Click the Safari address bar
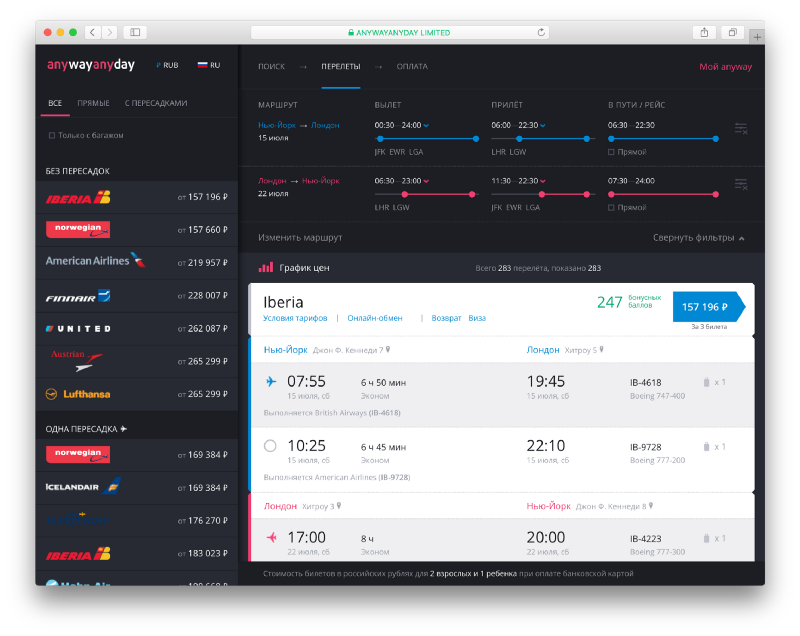Screen dimensions: 800x636 pyautogui.click(x=399, y=32)
